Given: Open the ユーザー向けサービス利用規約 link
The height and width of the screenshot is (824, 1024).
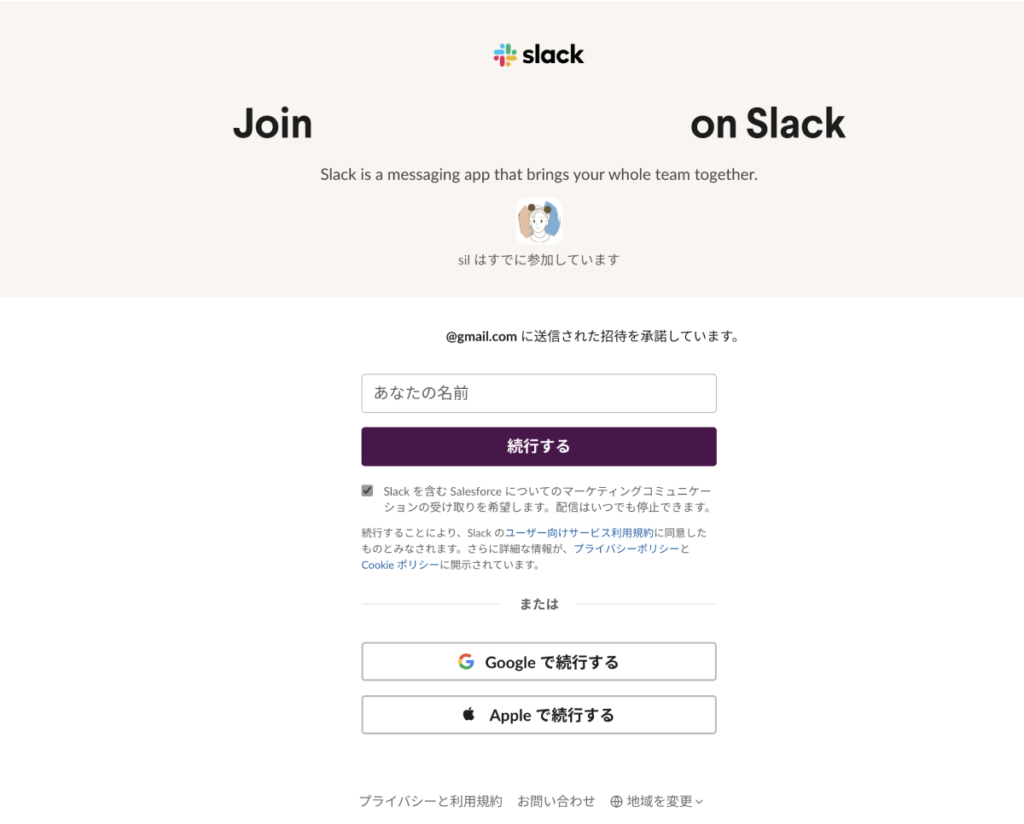Looking at the screenshot, I should (579, 533).
